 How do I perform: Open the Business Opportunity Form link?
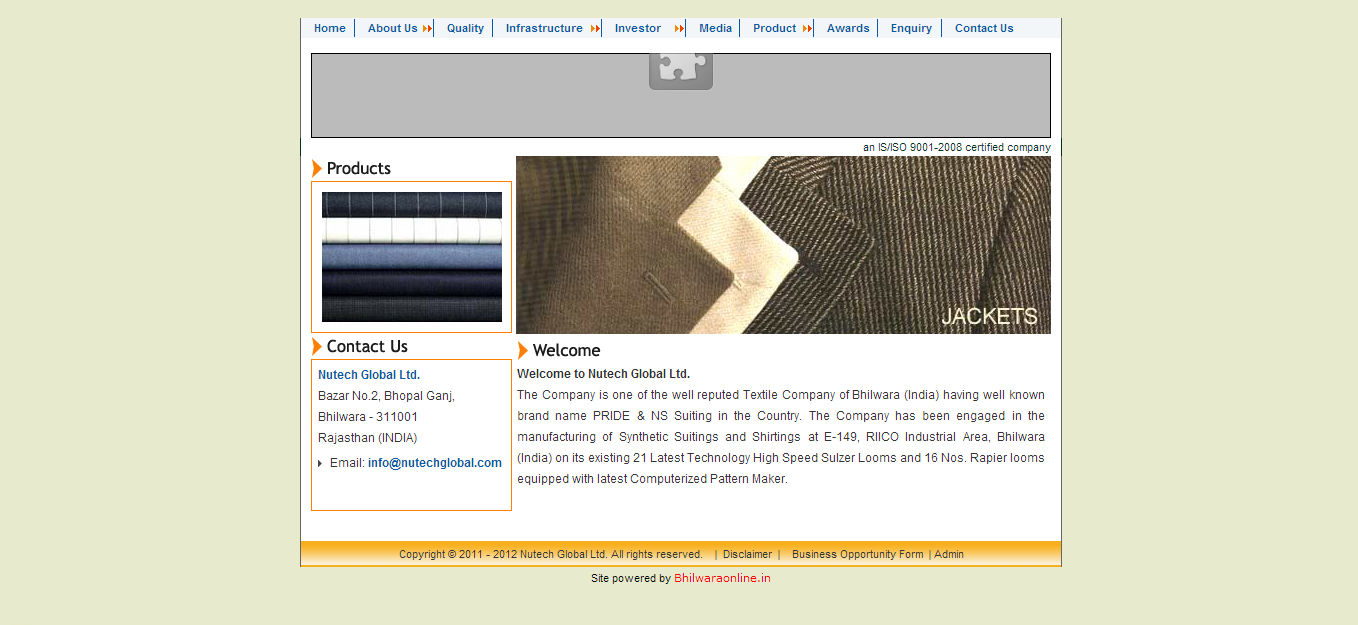tap(858, 554)
